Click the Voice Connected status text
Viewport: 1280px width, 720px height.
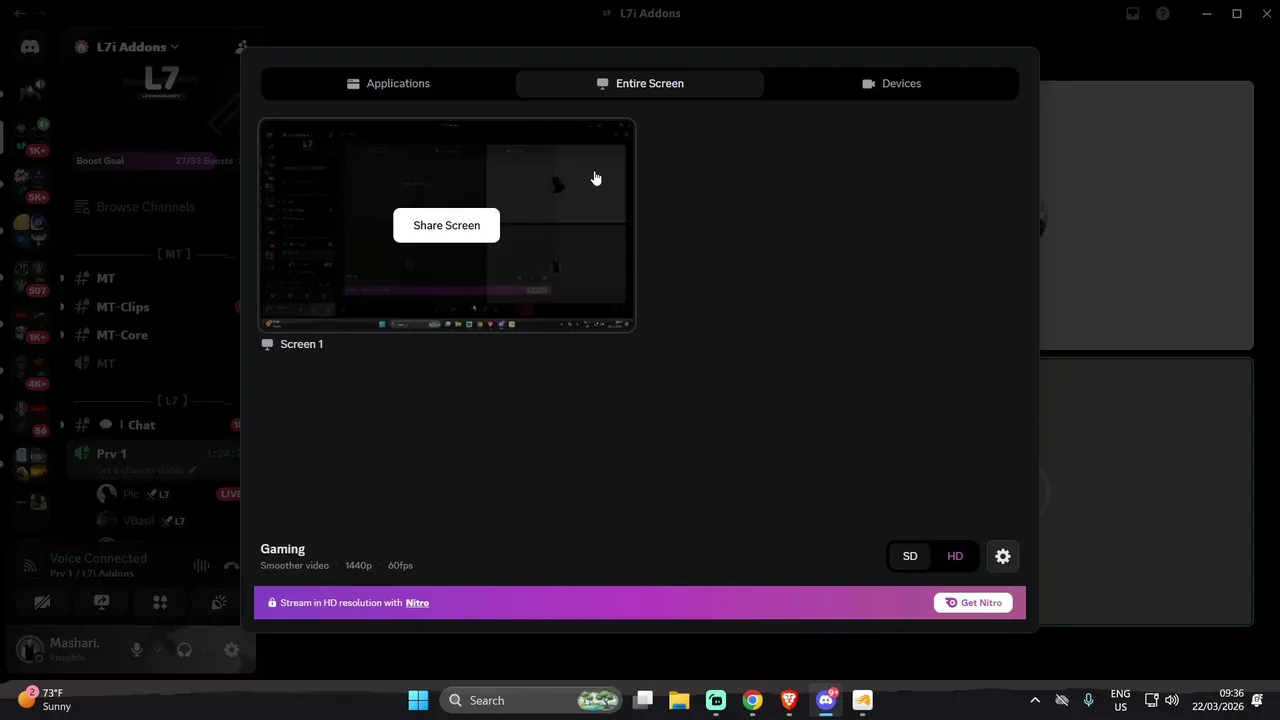98,558
